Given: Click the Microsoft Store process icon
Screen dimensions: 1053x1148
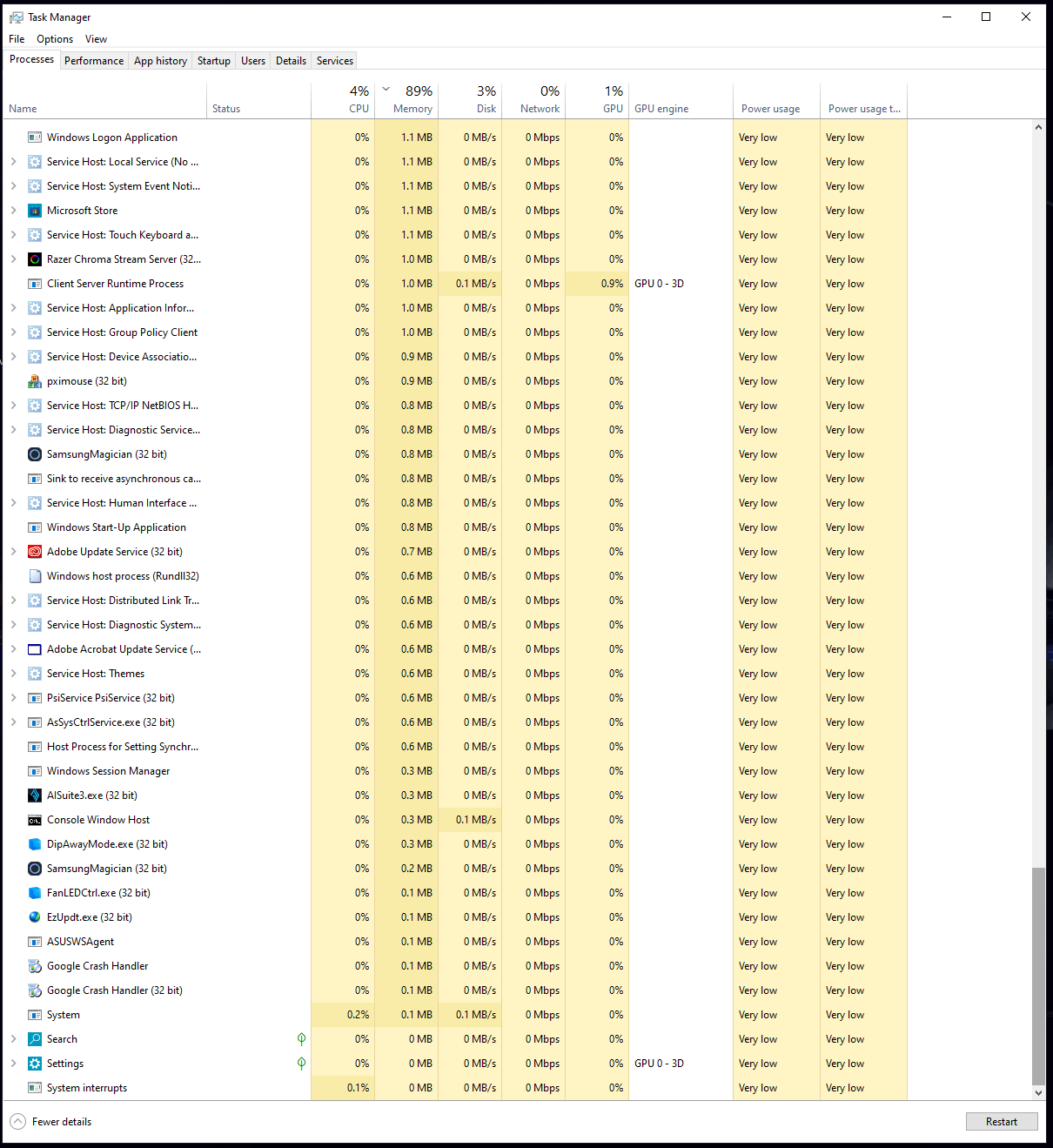Looking at the screenshot, I should pos(35,211).
